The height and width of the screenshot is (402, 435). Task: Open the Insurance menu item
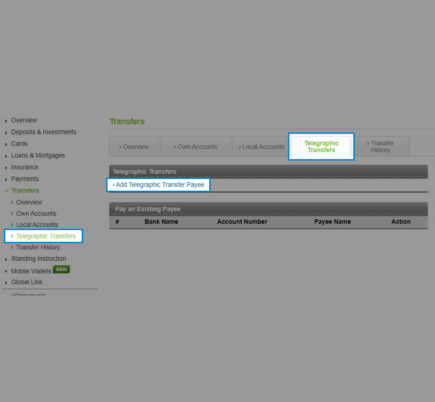tap(24, 167)
